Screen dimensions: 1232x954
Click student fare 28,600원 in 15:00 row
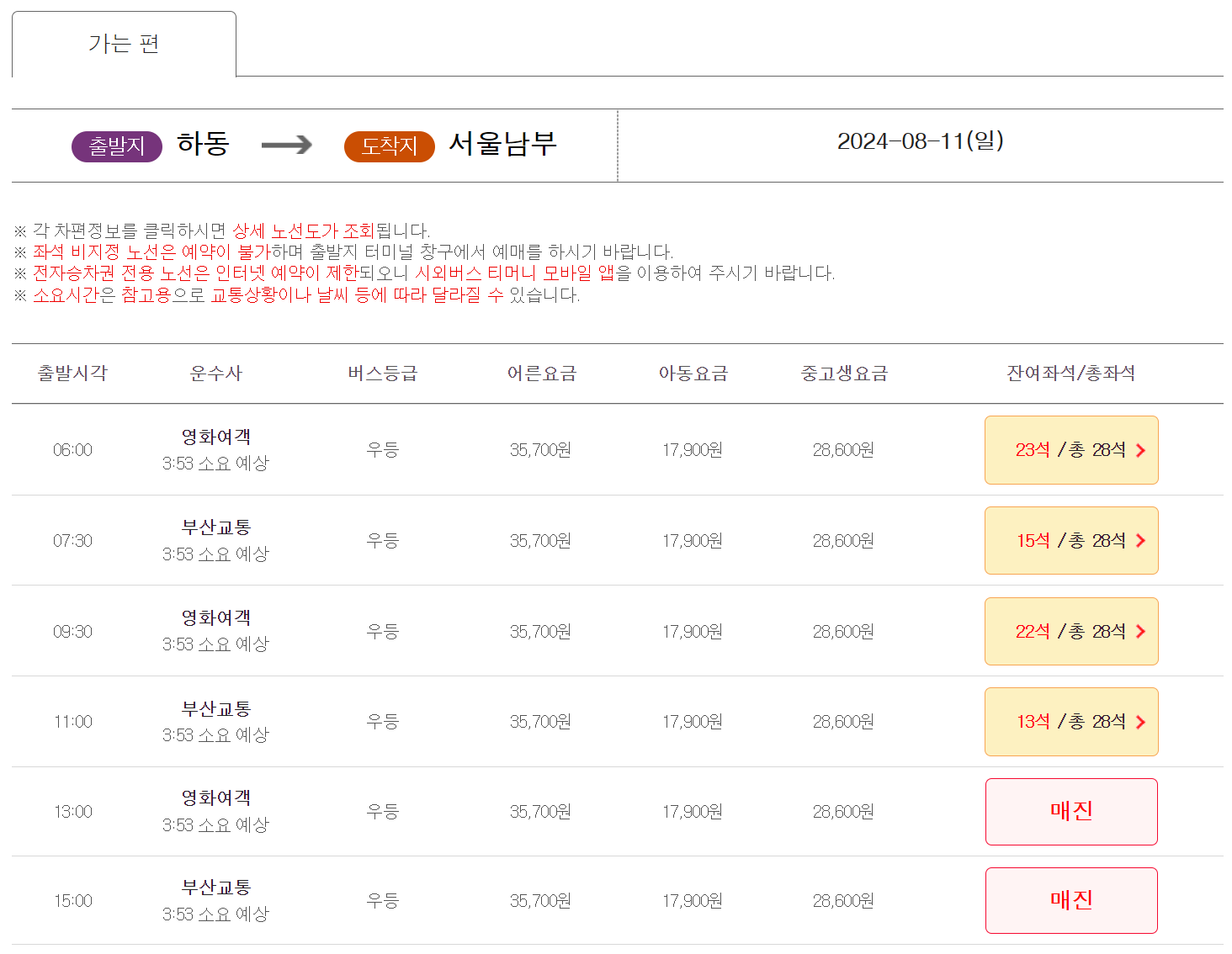(x=843, y=901)
